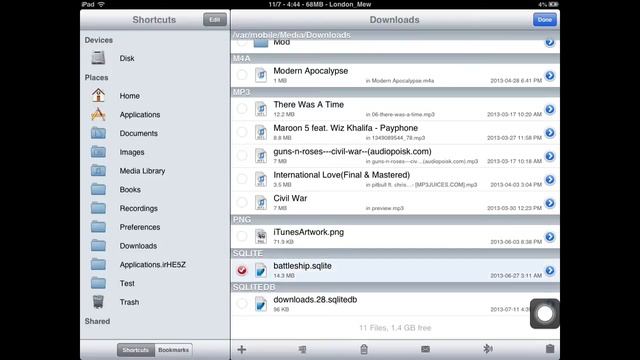Tap the SQLITE section header
Image resolution: width=640 pixels, height=360 pixels.
[395, 253]
